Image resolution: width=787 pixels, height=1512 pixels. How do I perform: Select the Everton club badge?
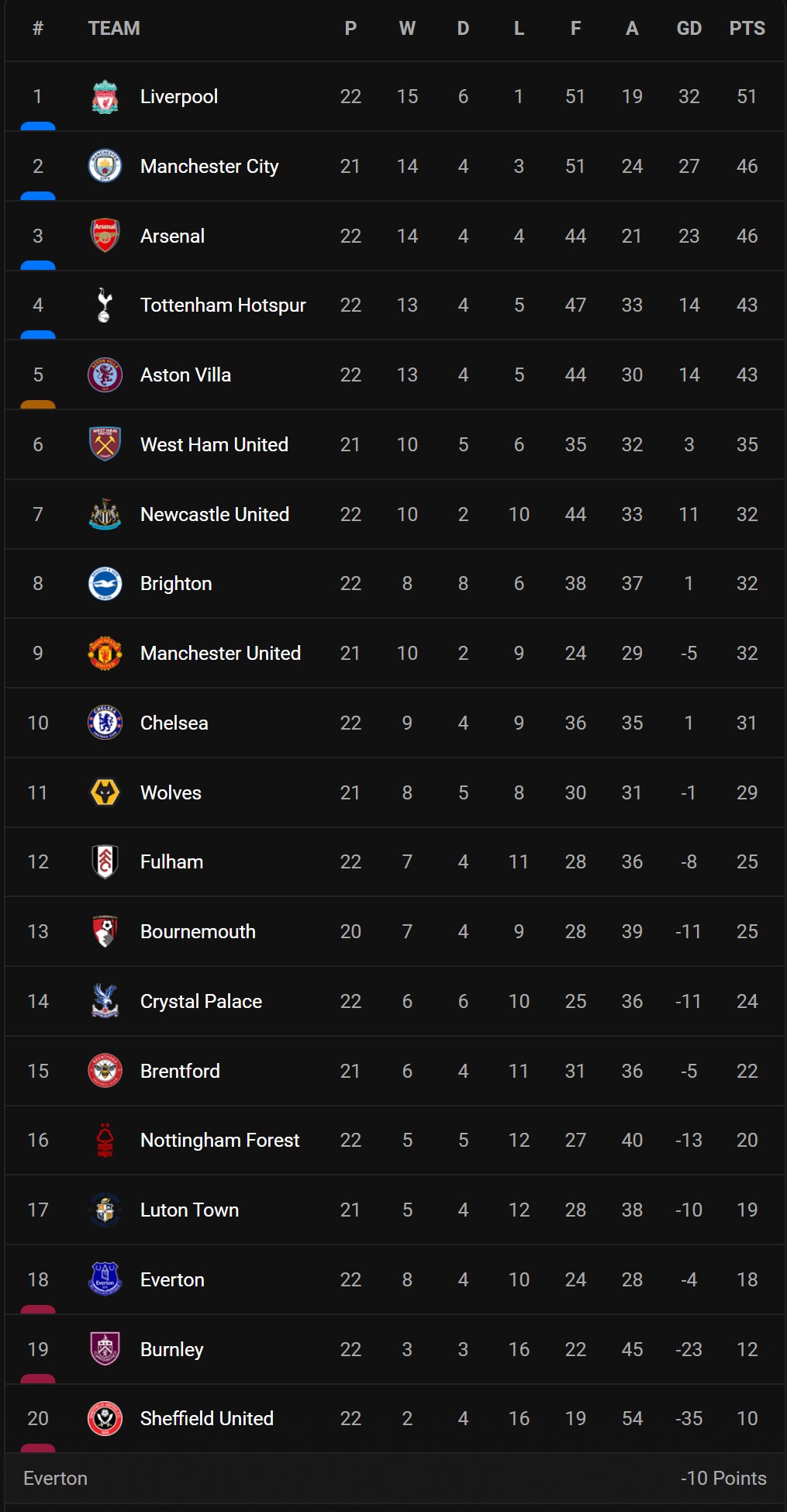(105, 1279)
